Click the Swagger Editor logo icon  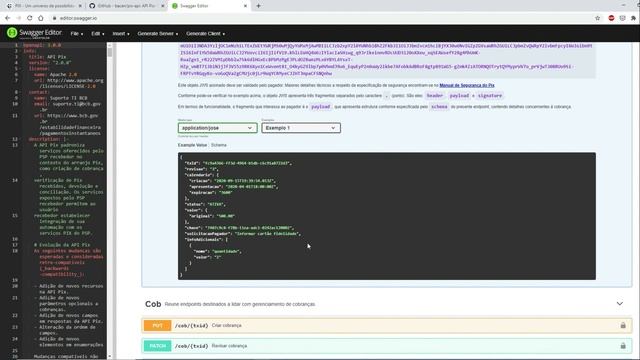click(12, 33)
